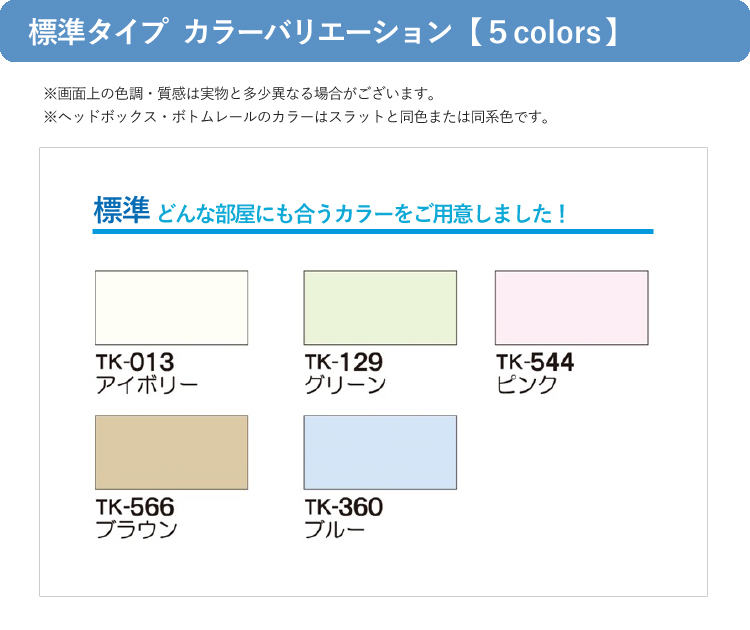Click the TK-360 code label

click(344, 507)
